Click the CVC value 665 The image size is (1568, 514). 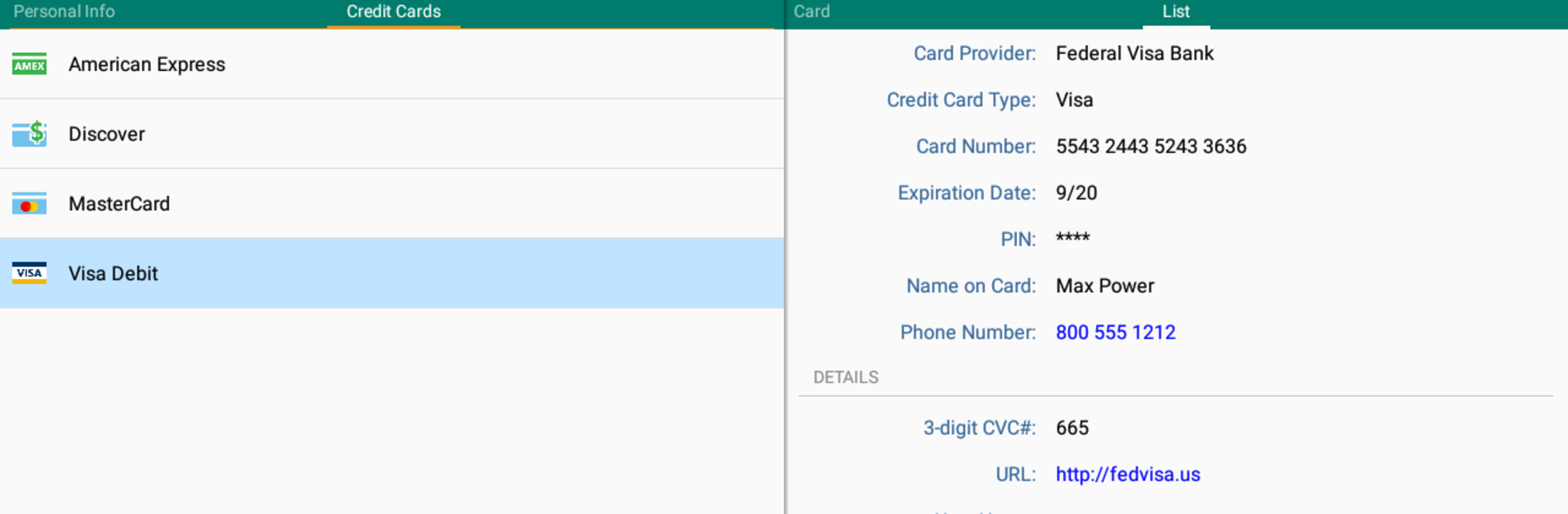1072,428
